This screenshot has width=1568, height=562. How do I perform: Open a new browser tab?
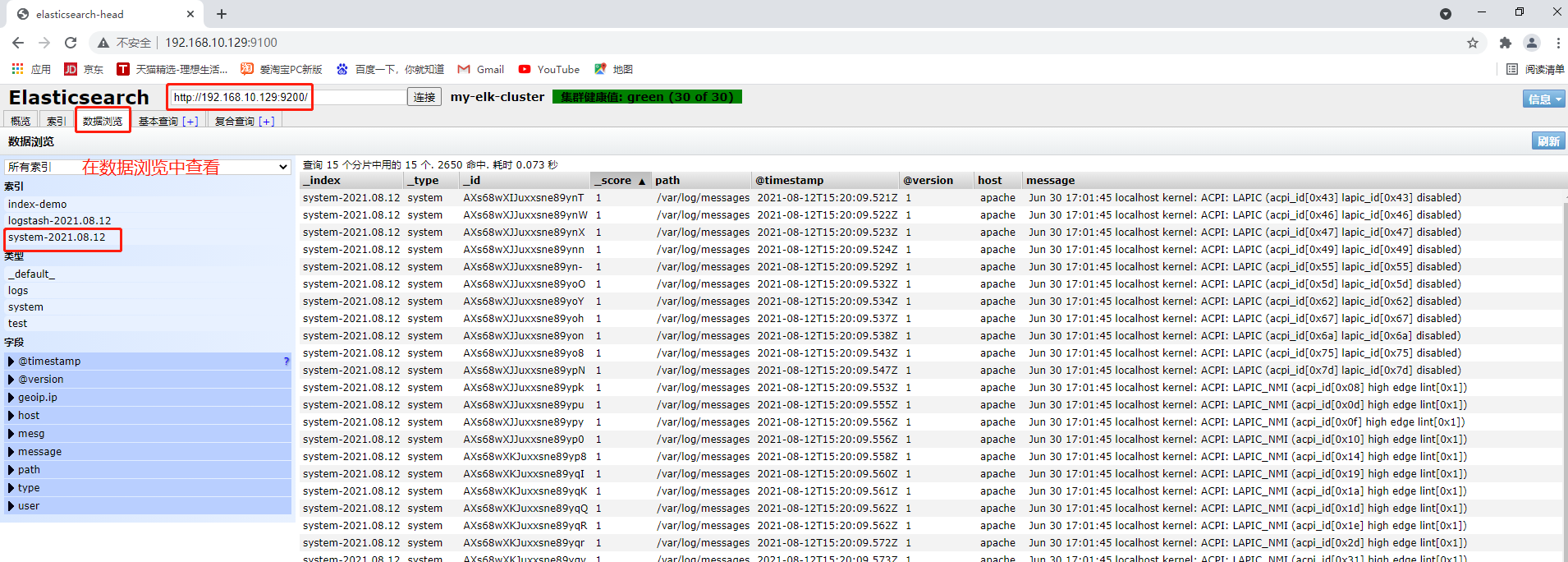pos(222,14)
